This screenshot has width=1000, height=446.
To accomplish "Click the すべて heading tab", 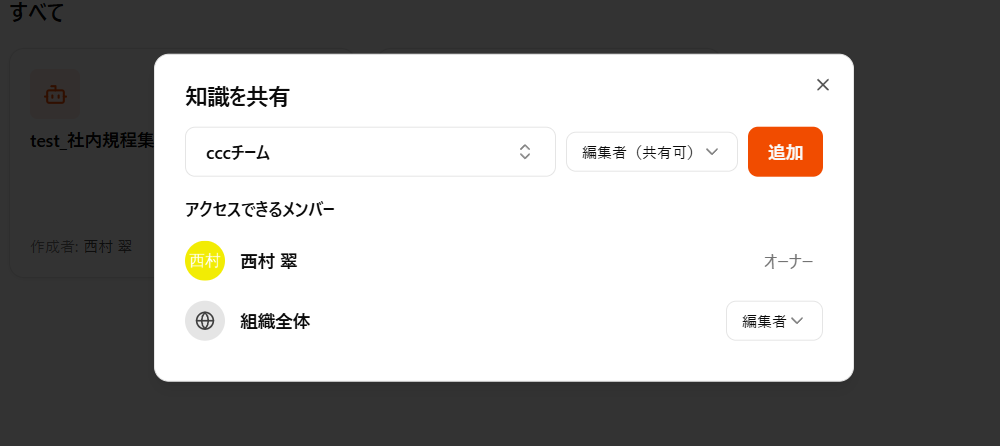I will coord(37,12).
